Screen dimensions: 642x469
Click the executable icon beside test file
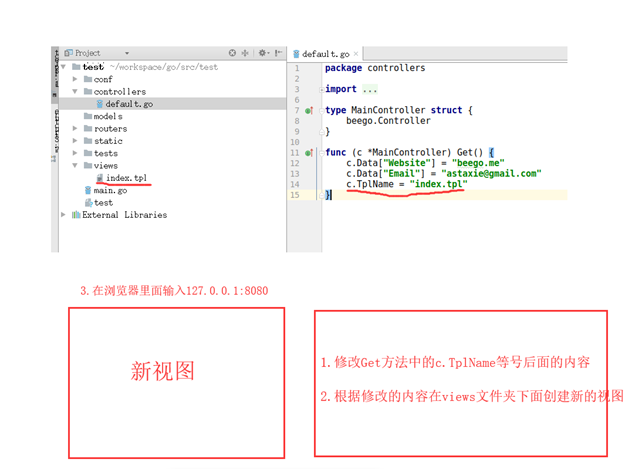(x=88, y=202)
